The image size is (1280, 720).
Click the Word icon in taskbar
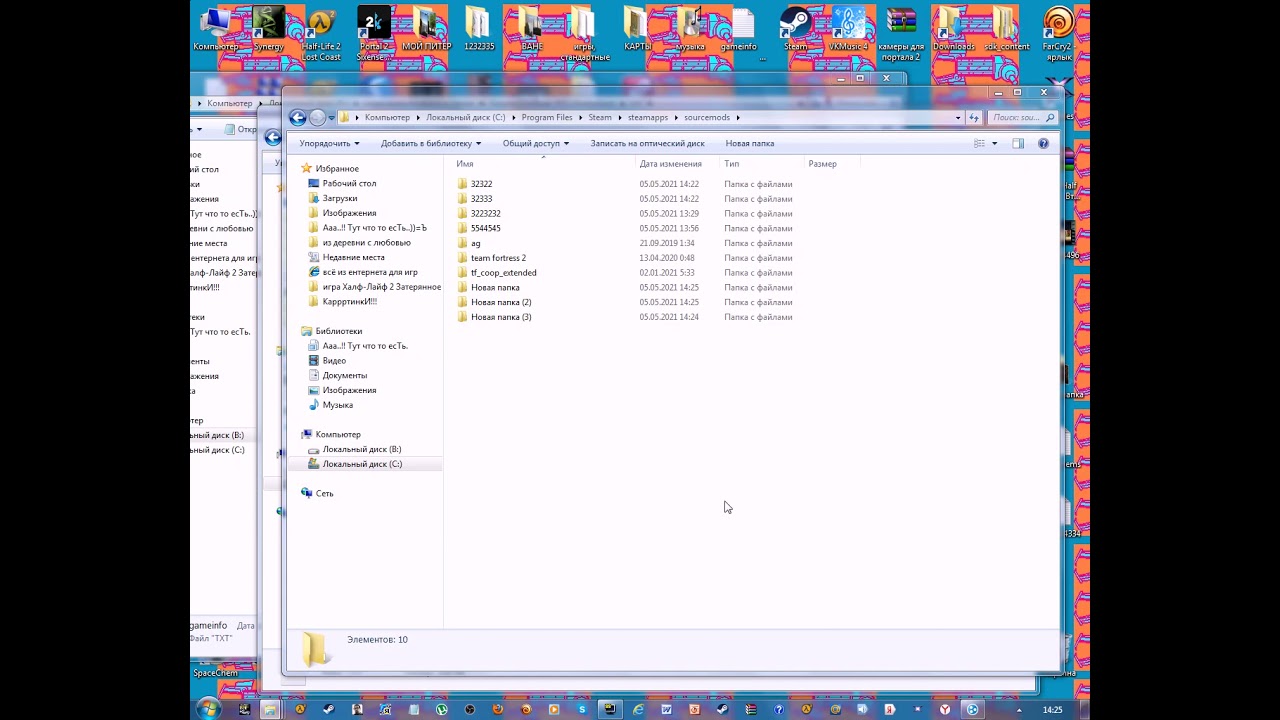click(x=666, y=709)
